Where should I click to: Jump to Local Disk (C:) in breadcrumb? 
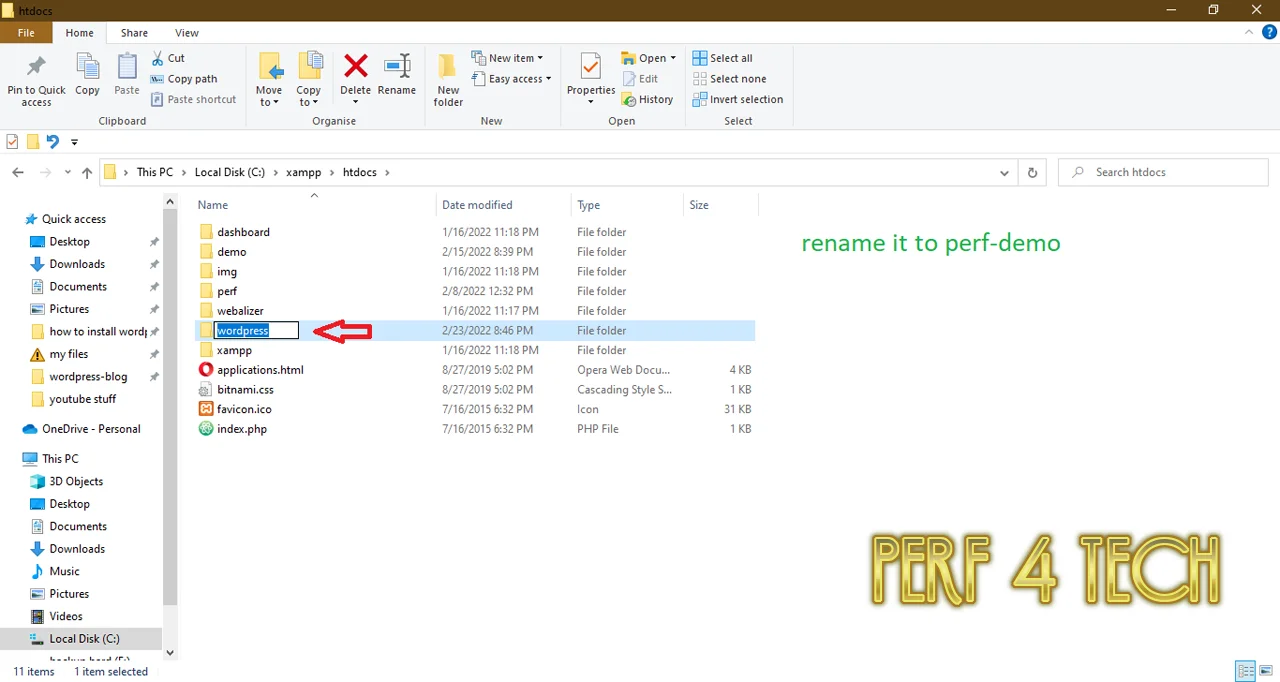(x=230, y=172)
